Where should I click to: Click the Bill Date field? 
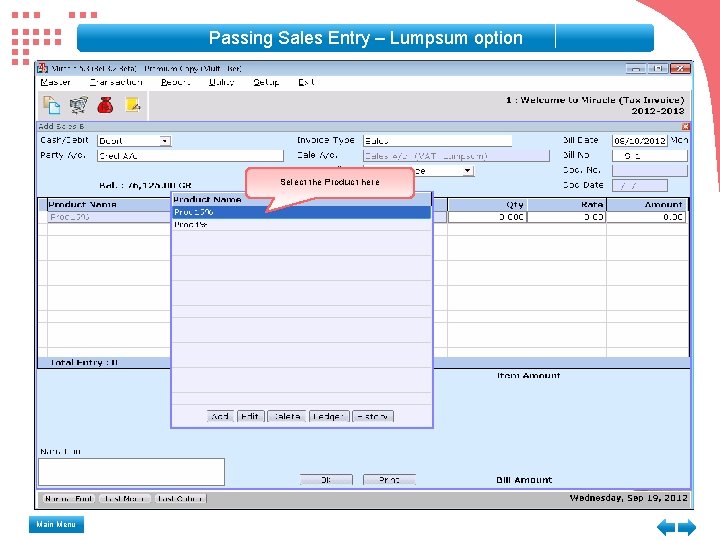(x=640, y=141)
